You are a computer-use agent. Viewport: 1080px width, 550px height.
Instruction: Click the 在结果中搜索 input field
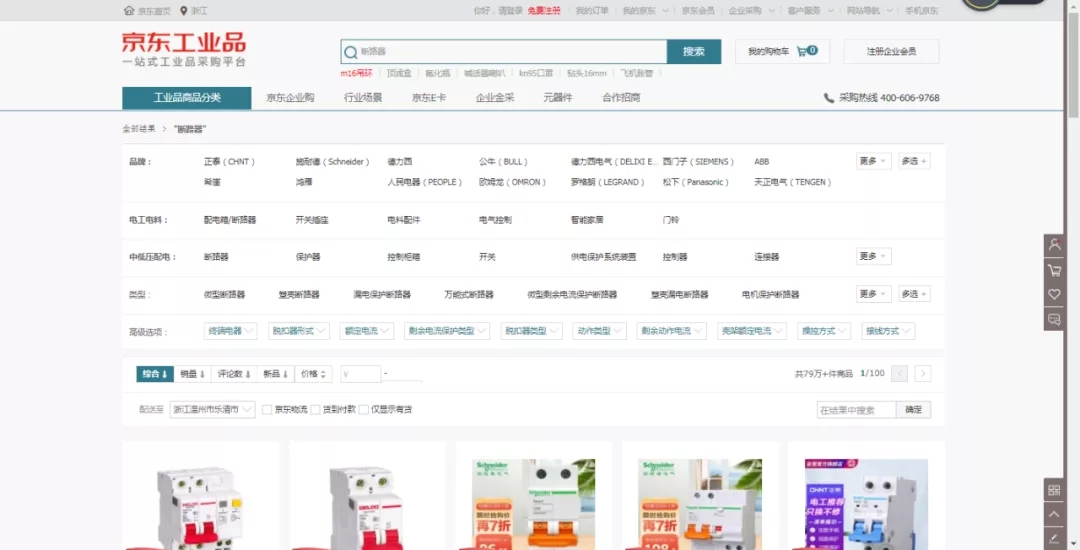pyautogui.click(x=856, y=410)
